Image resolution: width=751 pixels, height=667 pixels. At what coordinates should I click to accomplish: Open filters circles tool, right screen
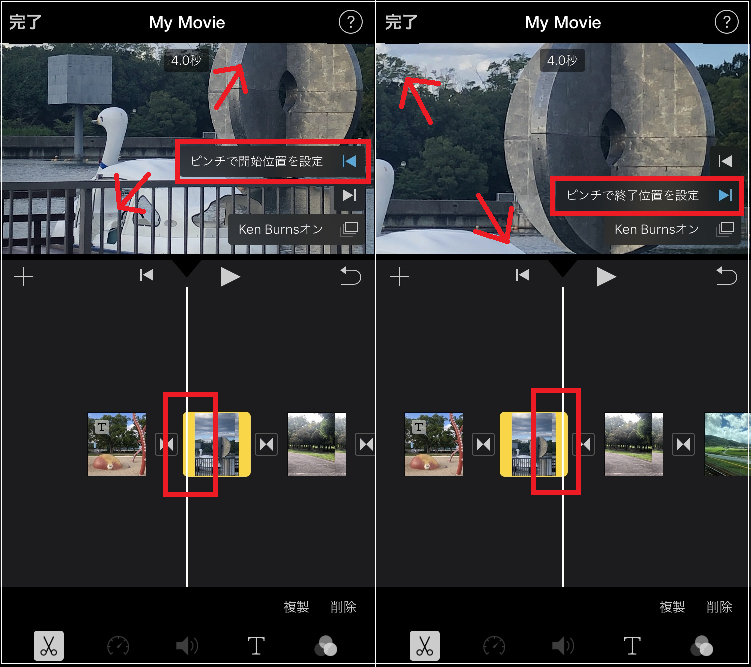(x=702, y=646)
